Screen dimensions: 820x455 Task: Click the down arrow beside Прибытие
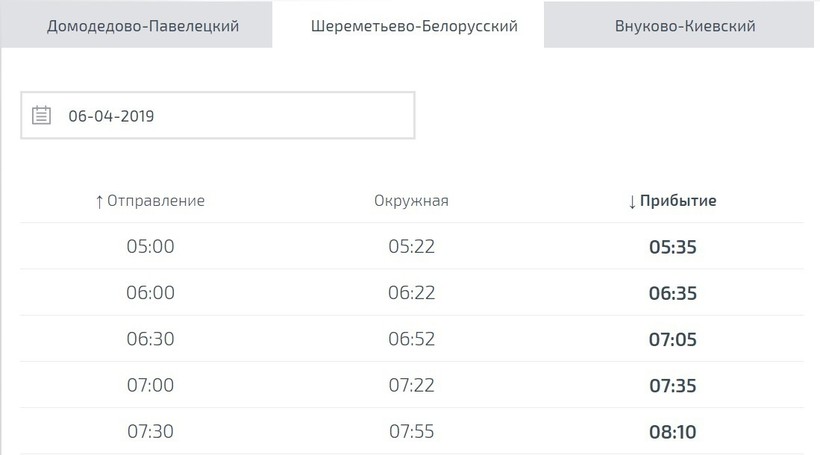coord(632,201)
